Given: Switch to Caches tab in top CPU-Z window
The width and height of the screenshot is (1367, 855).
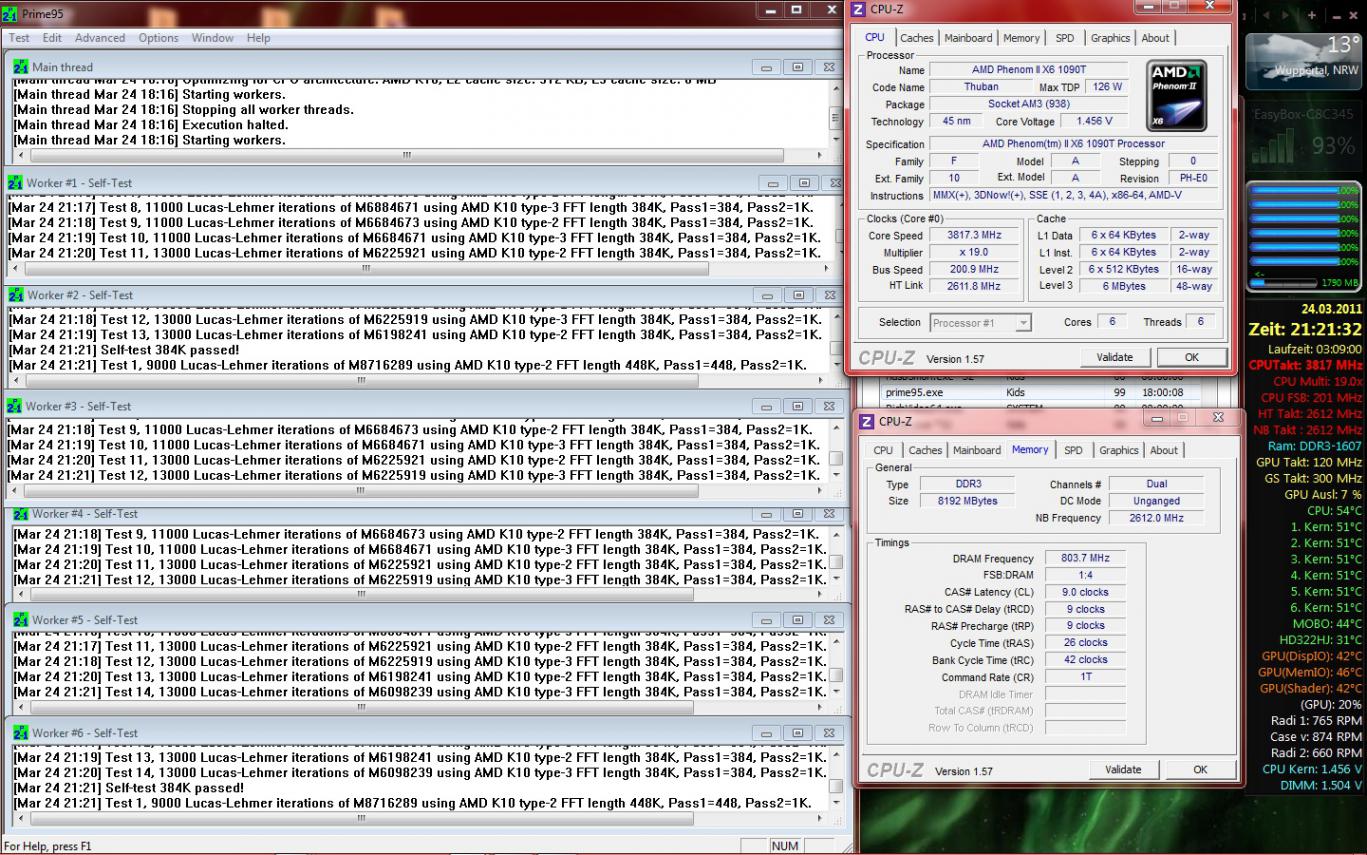Looking at the screenshot, I should tap(916, 38).
